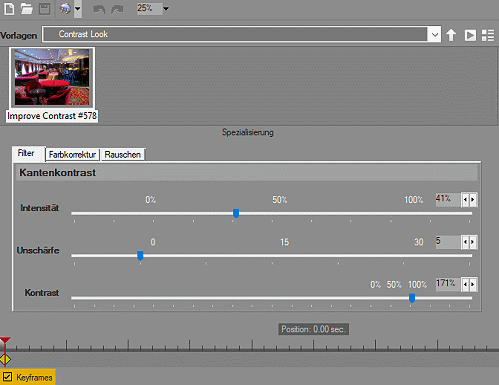
Task: Switch to the Farbkorrektur tab
Action: [72, 155]
